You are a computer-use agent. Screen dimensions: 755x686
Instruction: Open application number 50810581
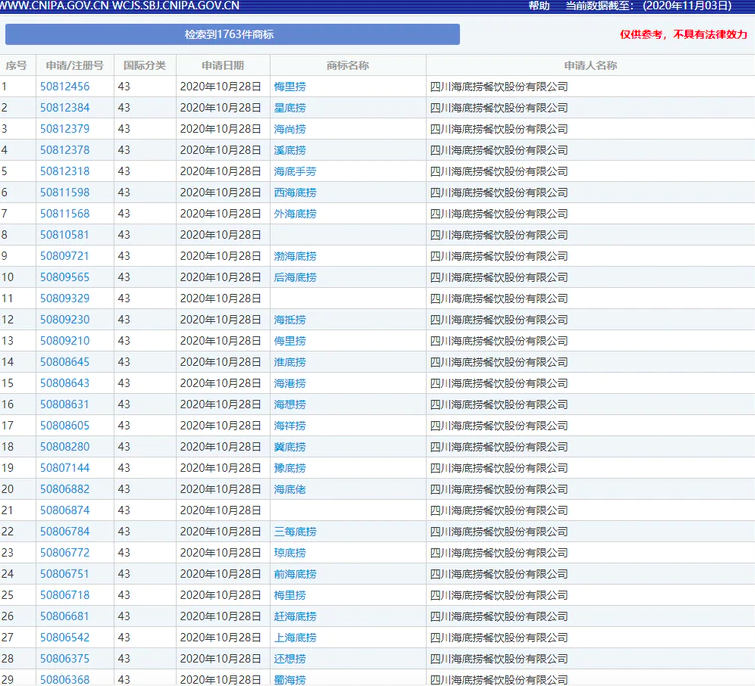[x=65, y=235]
